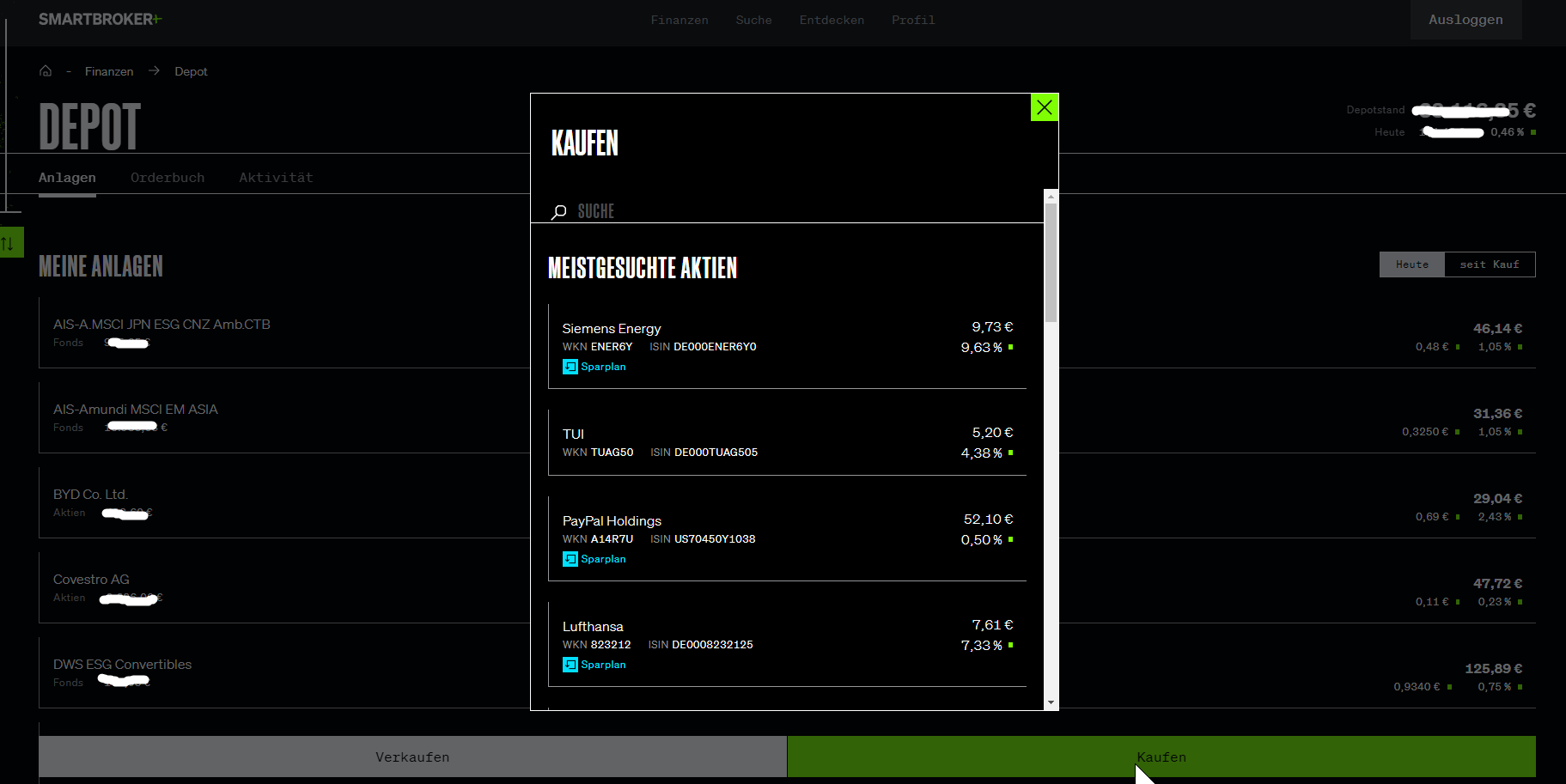Click the Sparplan link under PayPal Holdings
This screenshot has height=784, width=1566.
pos(603,559)
